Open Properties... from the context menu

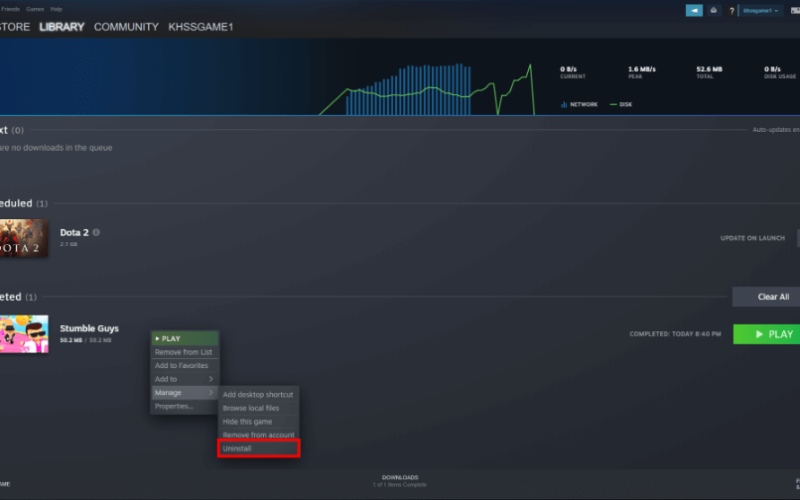(x=185, y=406)
